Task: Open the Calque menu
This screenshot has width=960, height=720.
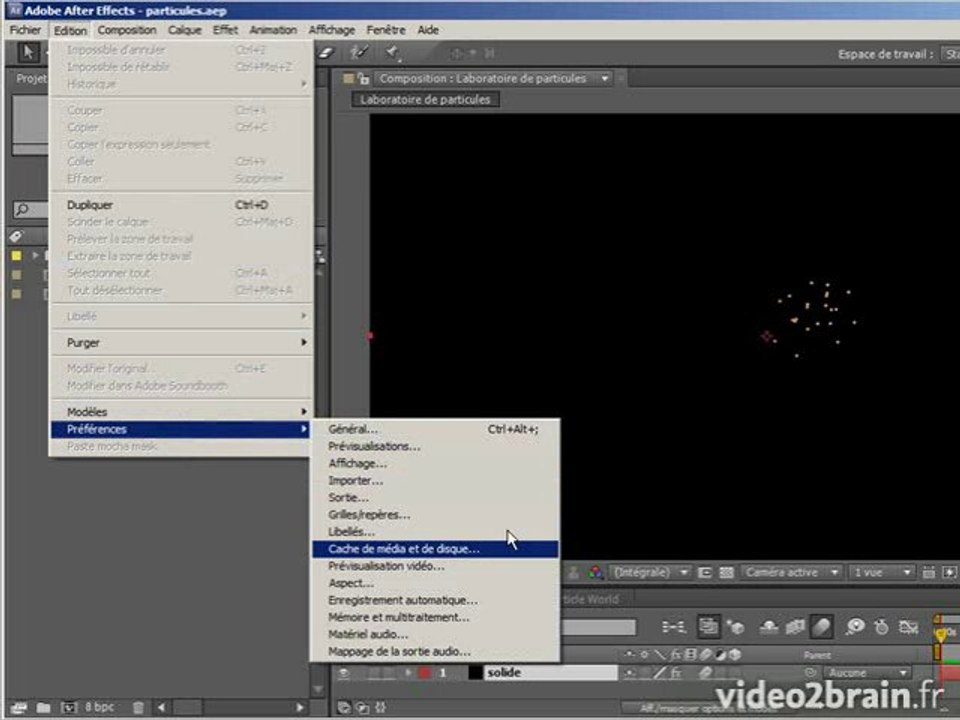Action: tap(184, 30)
